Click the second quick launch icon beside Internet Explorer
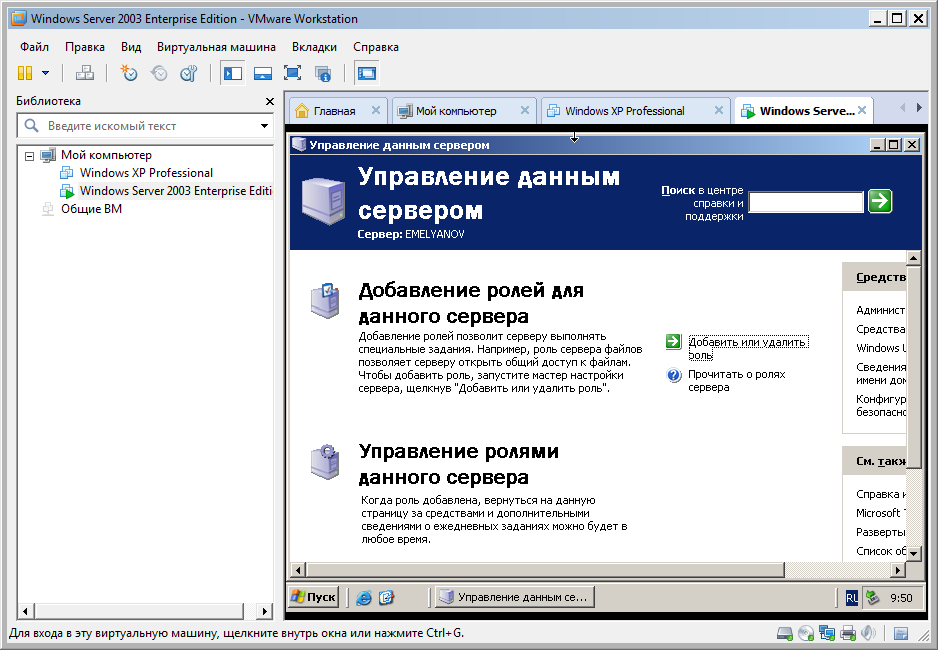 386,597
